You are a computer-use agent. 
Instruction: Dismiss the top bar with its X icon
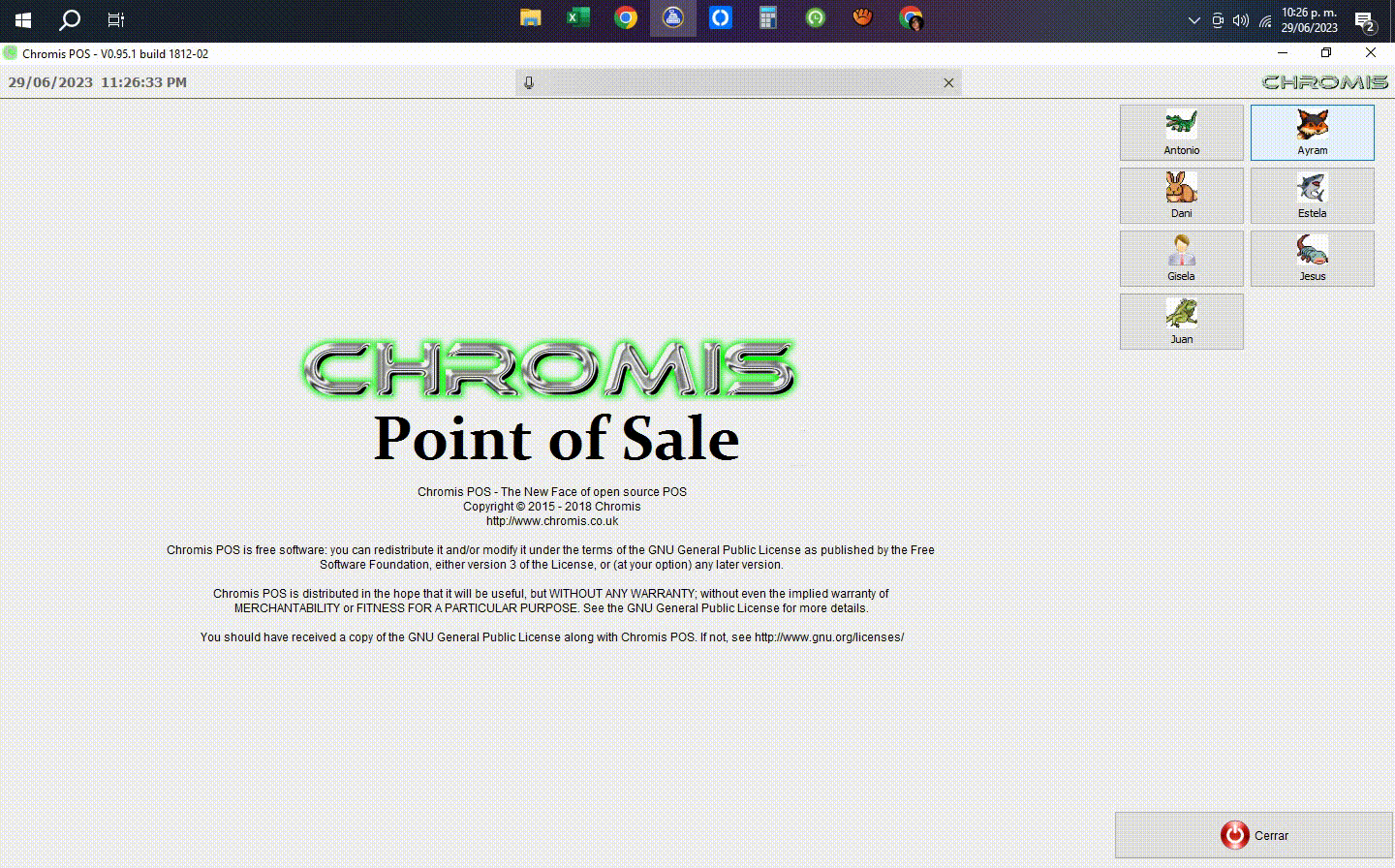pos(948,82)
